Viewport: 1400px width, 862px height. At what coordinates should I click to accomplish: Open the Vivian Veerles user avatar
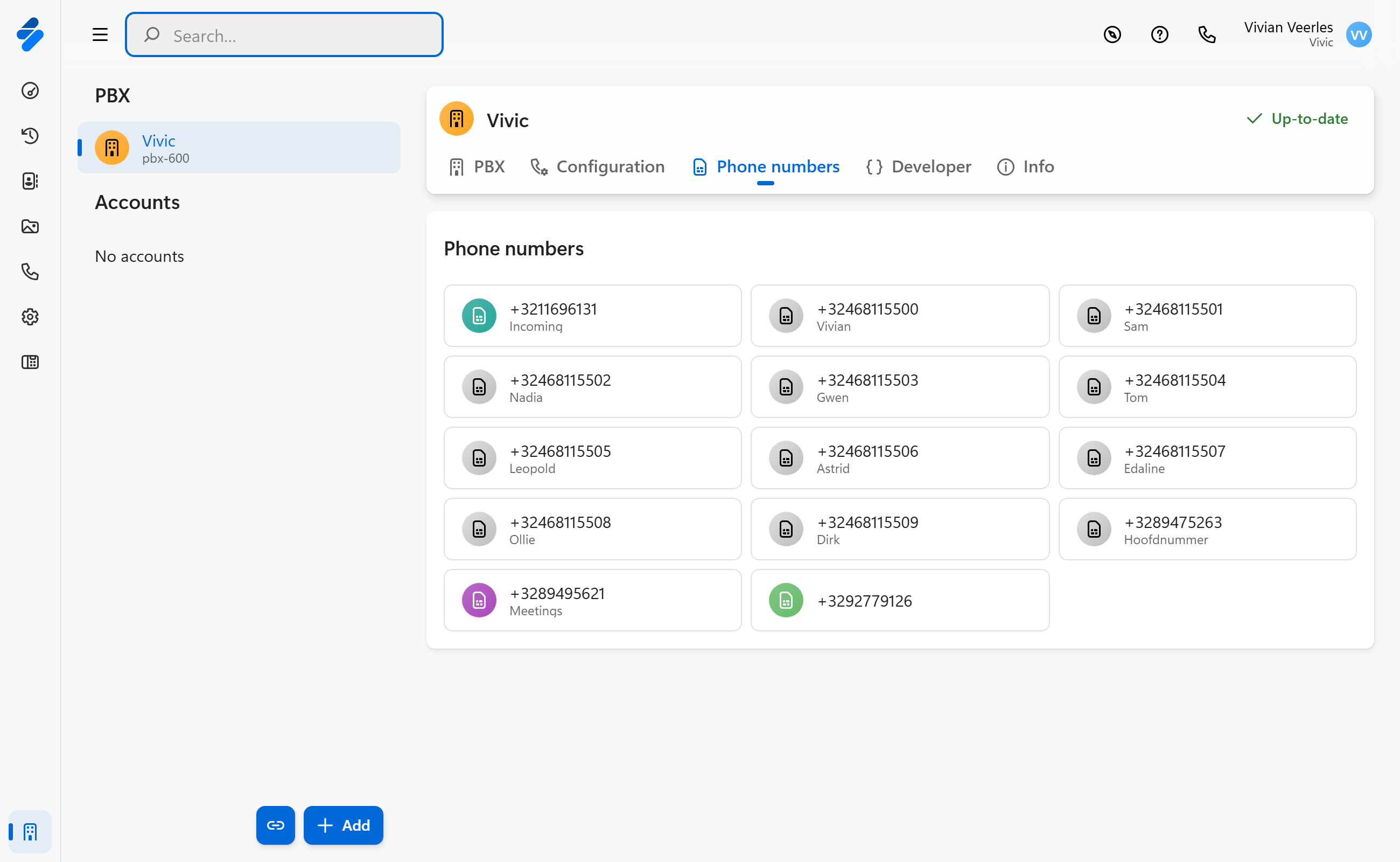(1358, 35)
